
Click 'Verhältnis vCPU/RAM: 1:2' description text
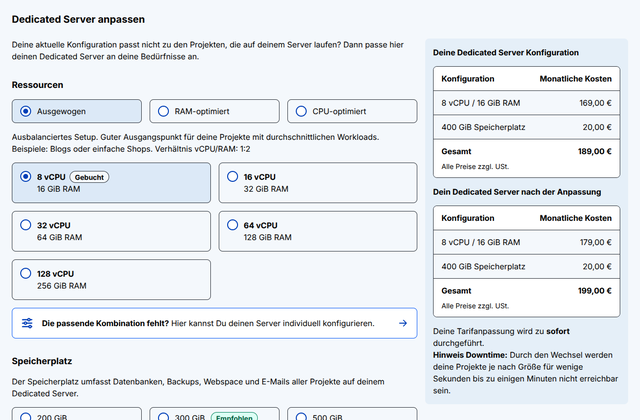202,149
